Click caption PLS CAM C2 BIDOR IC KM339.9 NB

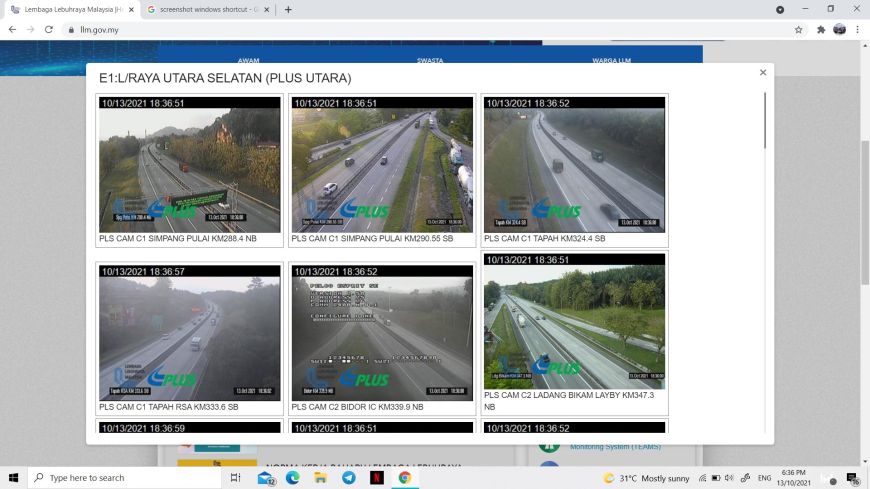click(x=357, y=407)
